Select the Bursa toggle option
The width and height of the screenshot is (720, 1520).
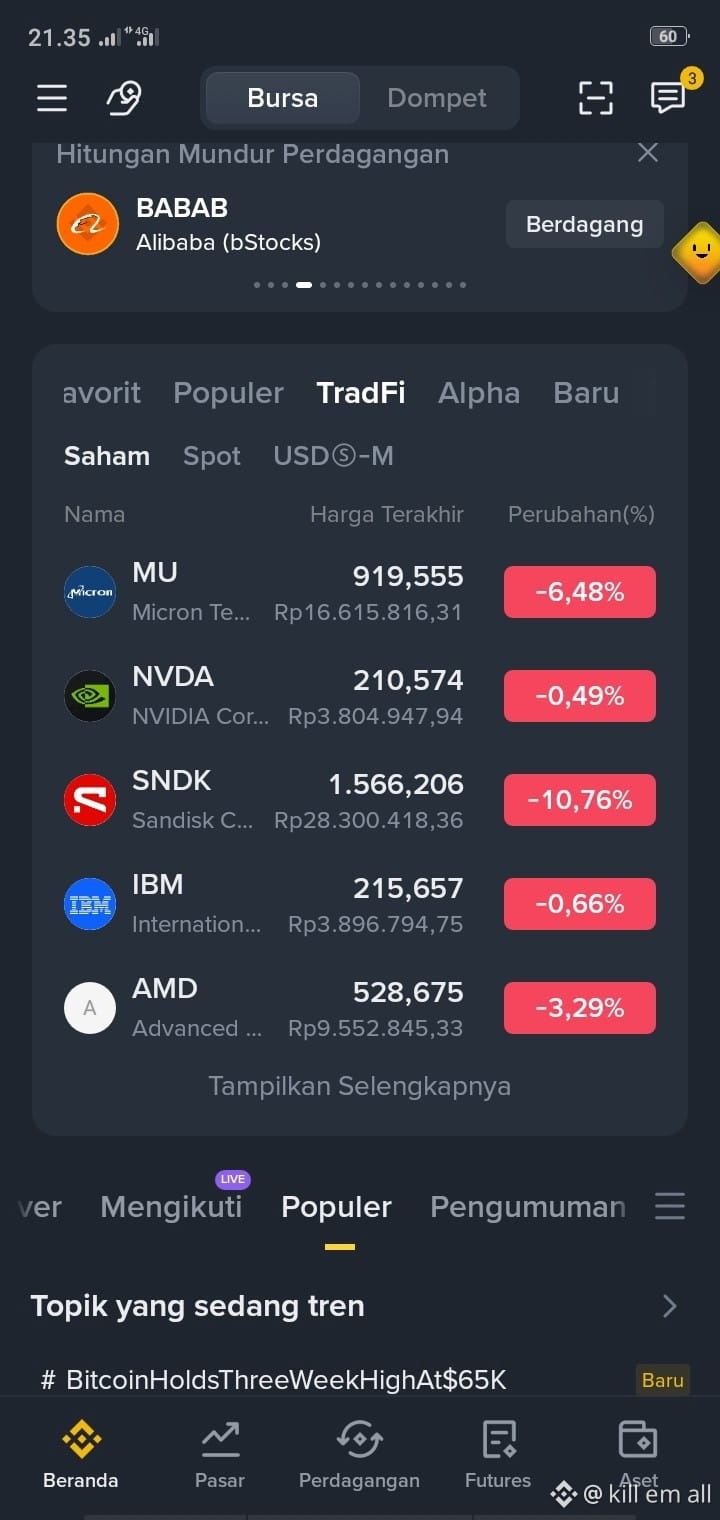click(283, 98)
